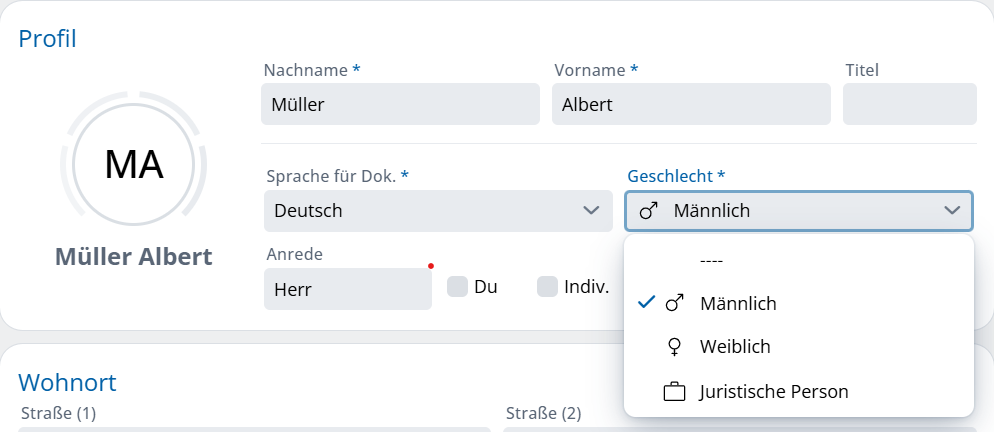994x432 pixels.
Task: Collapse Geschlecht dropdown via its chevron arrow
Action: click(951, 211)
